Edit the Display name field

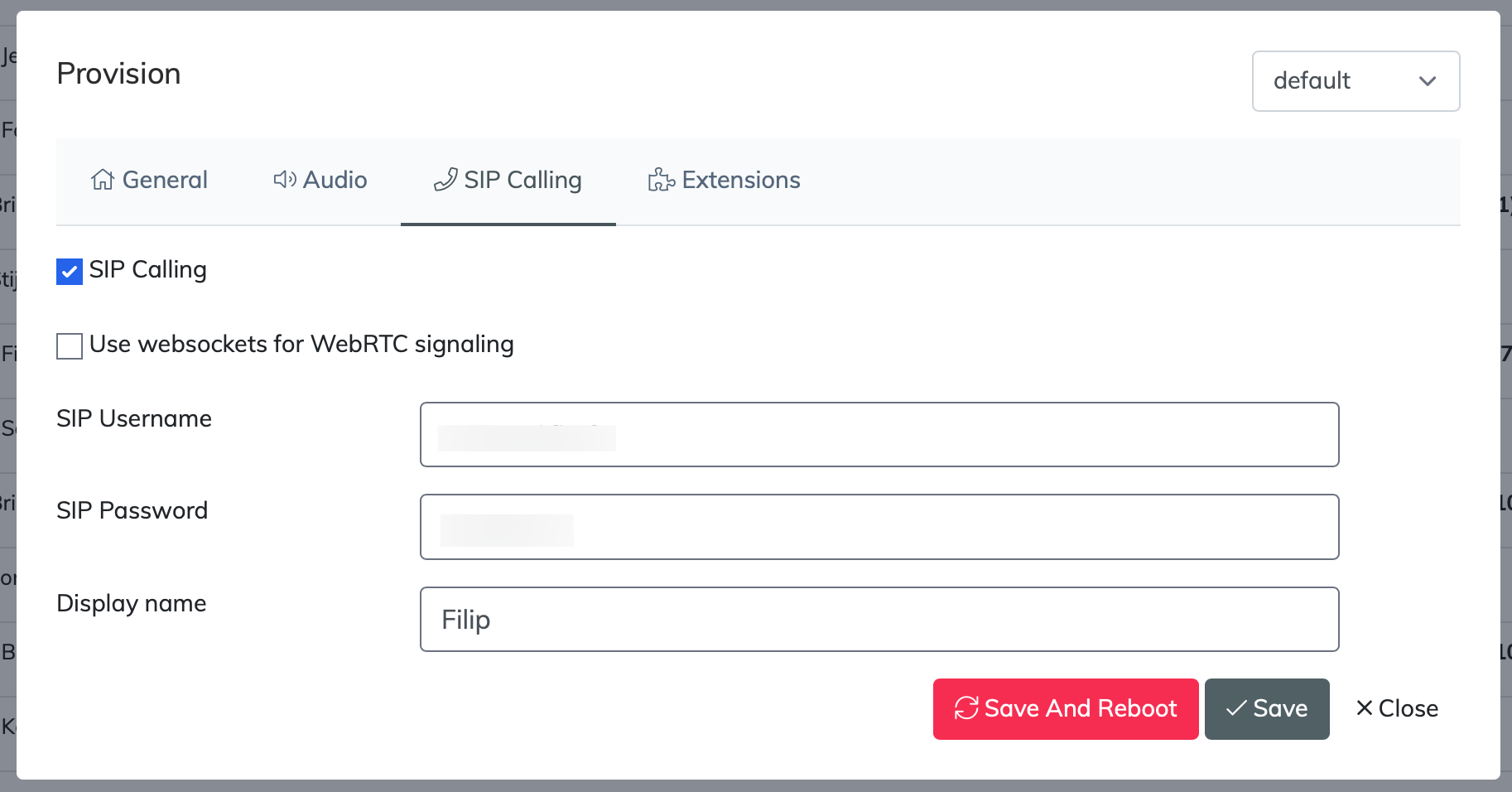879,620
